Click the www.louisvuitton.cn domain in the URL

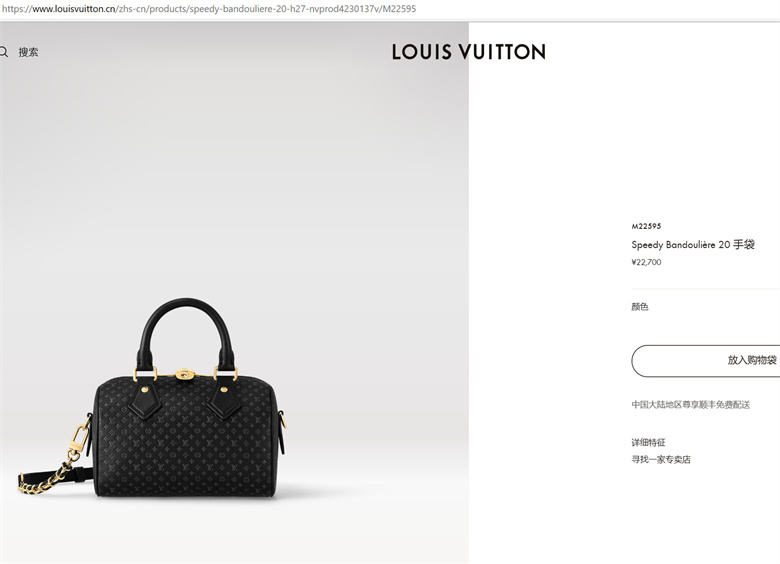tap(74, 9)
